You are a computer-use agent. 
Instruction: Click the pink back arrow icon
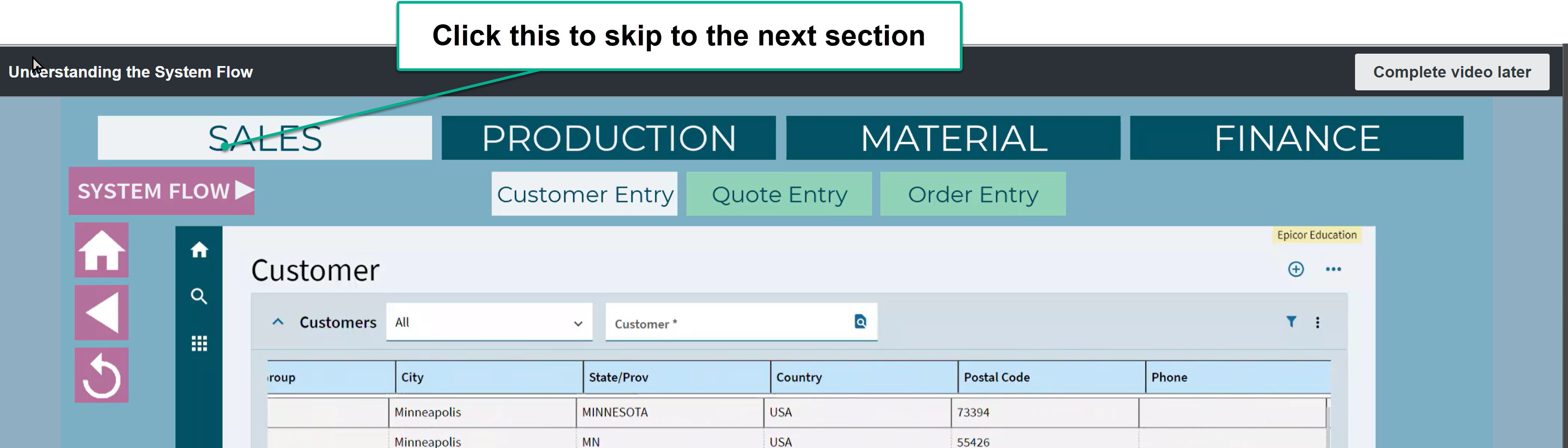point(101,312)
